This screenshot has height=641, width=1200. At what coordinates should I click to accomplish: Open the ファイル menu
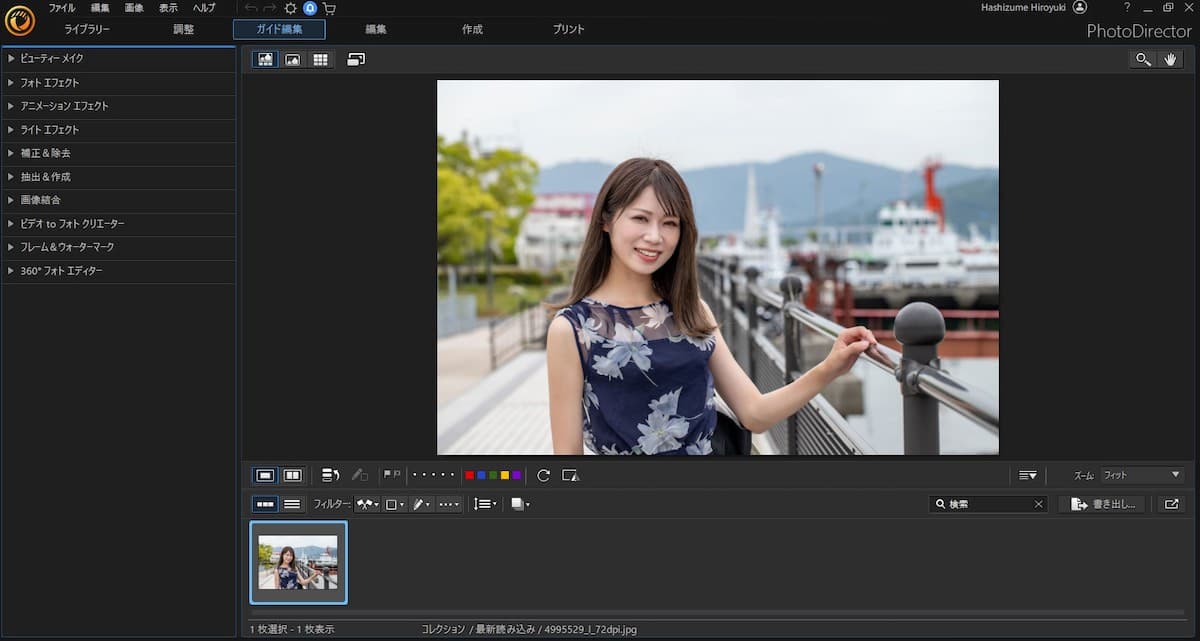click(62, 8)
